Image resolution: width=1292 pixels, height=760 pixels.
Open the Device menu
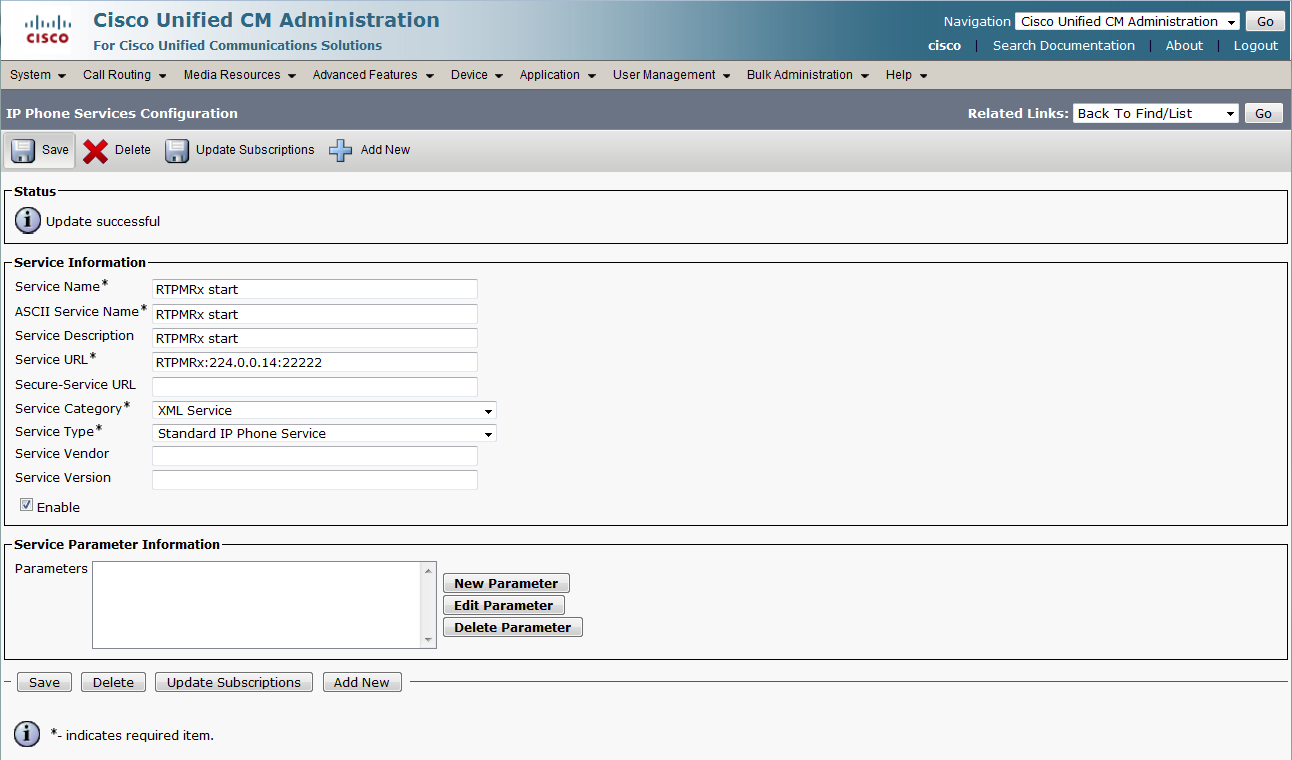tap(476, 75)
